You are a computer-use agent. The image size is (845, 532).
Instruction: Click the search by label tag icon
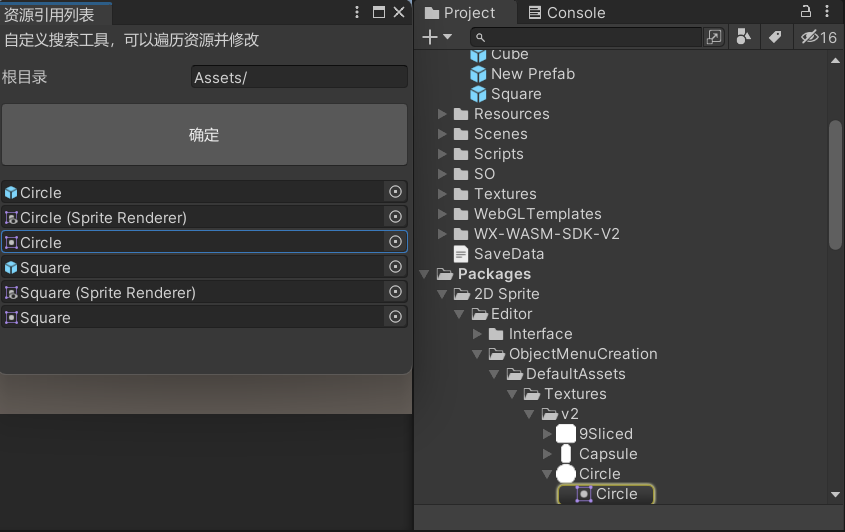point(775,37)
